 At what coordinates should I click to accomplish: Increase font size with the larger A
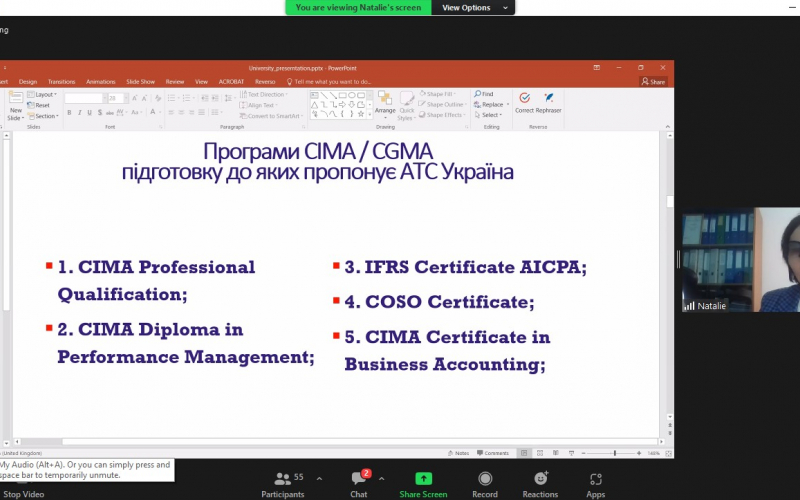point(135,98)
